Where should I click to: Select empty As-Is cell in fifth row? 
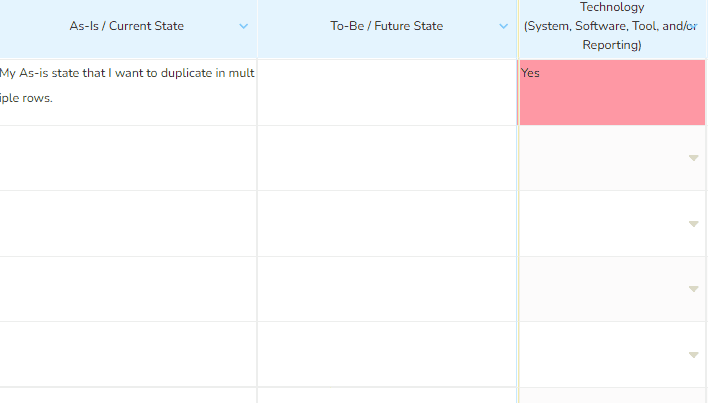[128, 354]
